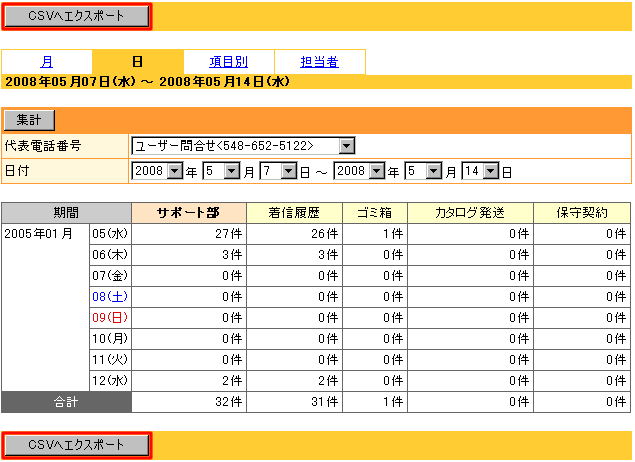Switch to the 月 tab
This screenshot has height=462, width=635.
click(x=47, y=62)
